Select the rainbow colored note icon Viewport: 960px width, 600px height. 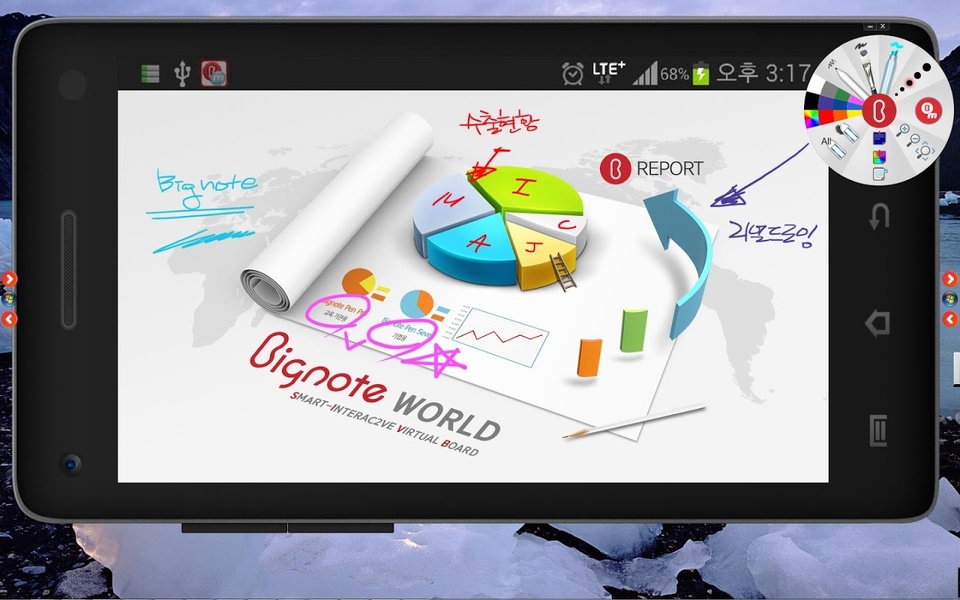pyautogui.click(x=880, y=157)
